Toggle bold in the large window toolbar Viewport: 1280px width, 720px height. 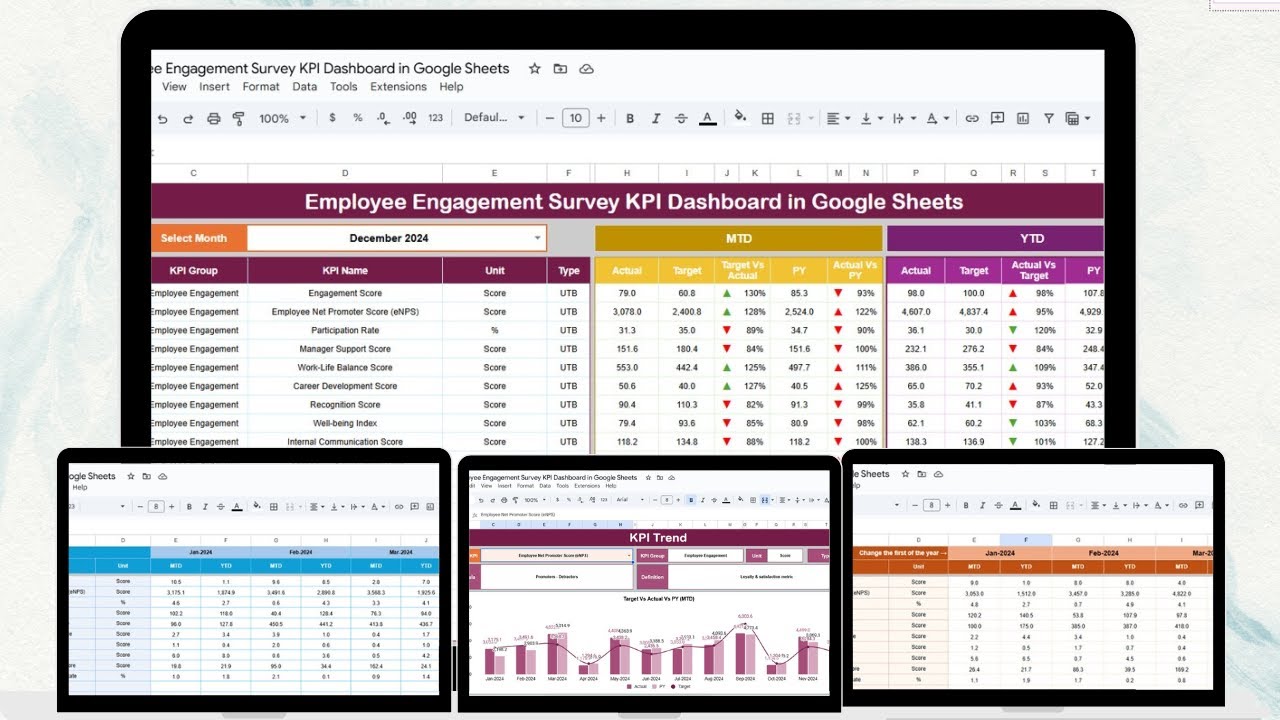pos(630,118)
